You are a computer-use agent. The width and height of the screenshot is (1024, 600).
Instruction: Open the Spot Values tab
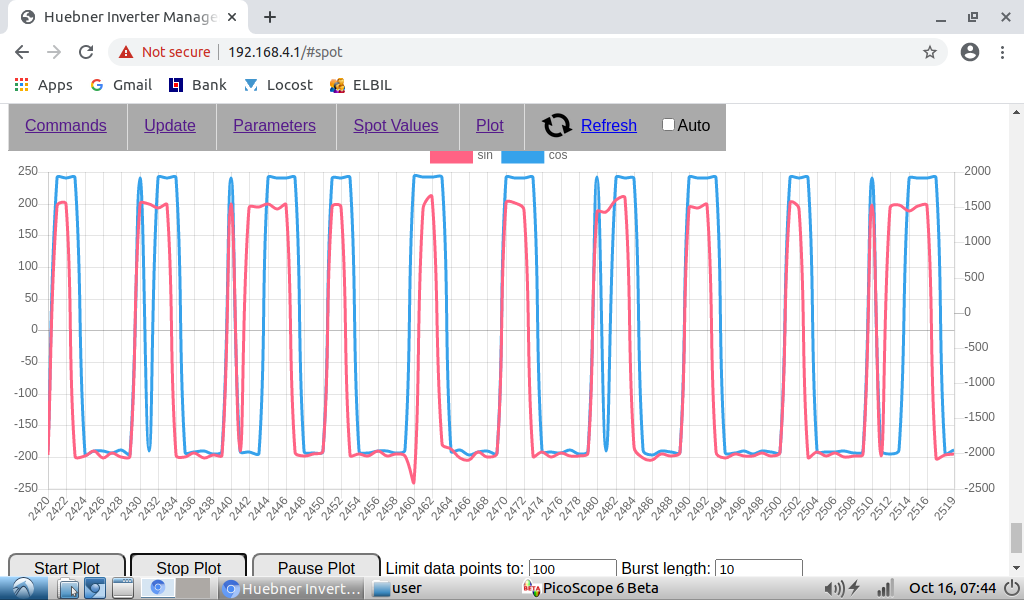tap(395, 125)
